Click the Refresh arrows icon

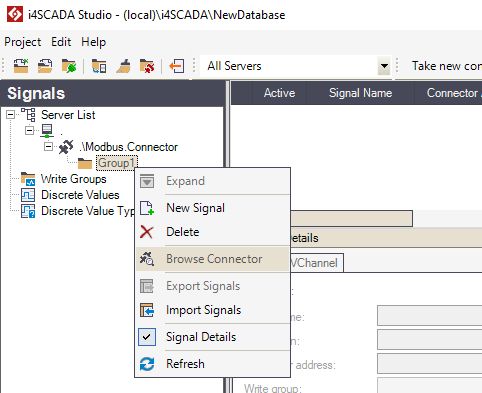click(147, 364)
